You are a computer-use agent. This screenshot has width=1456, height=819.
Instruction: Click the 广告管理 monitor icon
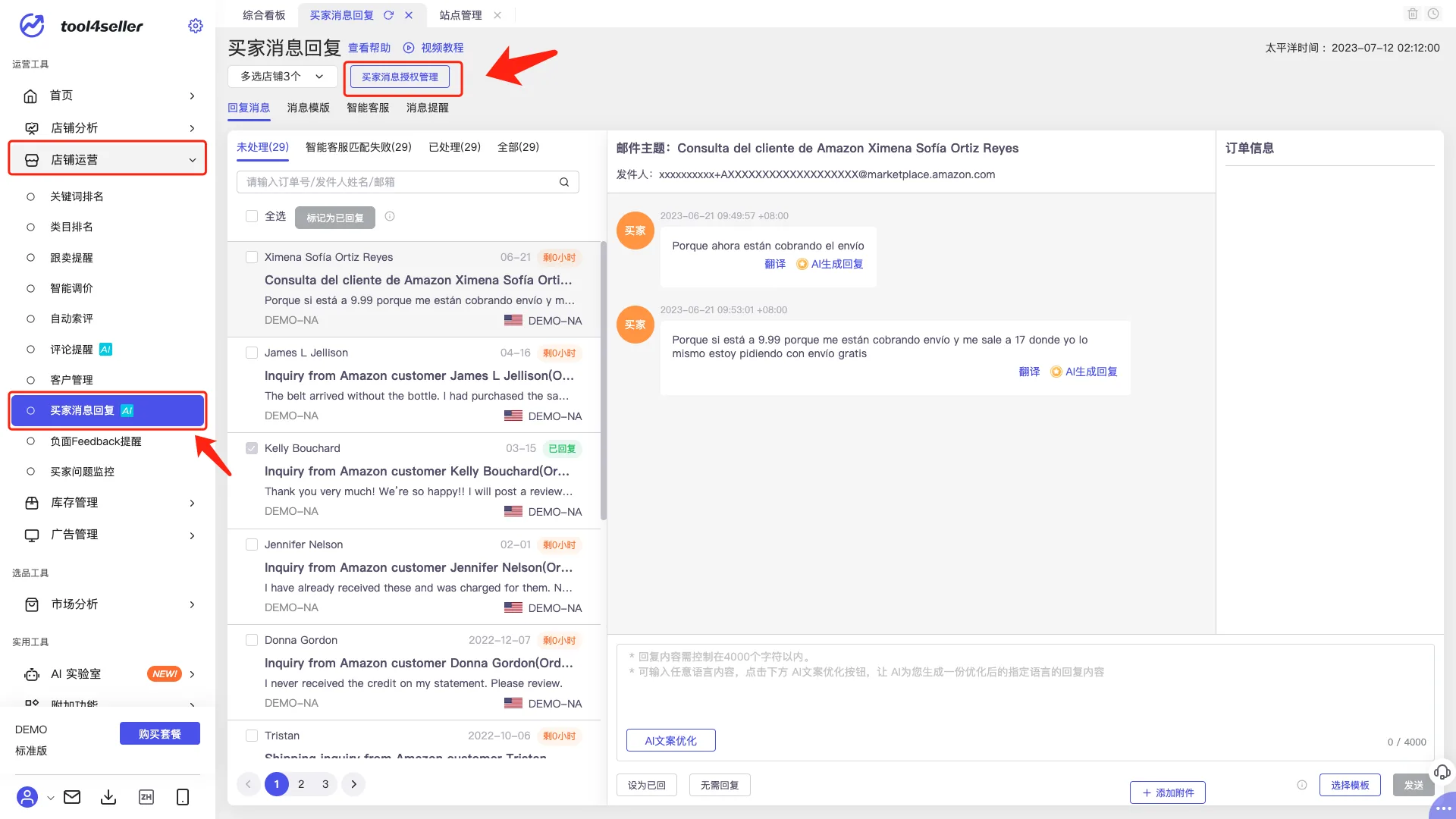click(x=32, y=535)
